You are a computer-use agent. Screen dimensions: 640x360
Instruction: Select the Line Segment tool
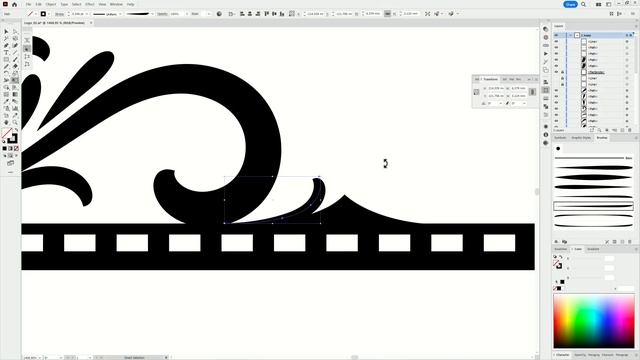pyautogui.click(x=15, y=53)
